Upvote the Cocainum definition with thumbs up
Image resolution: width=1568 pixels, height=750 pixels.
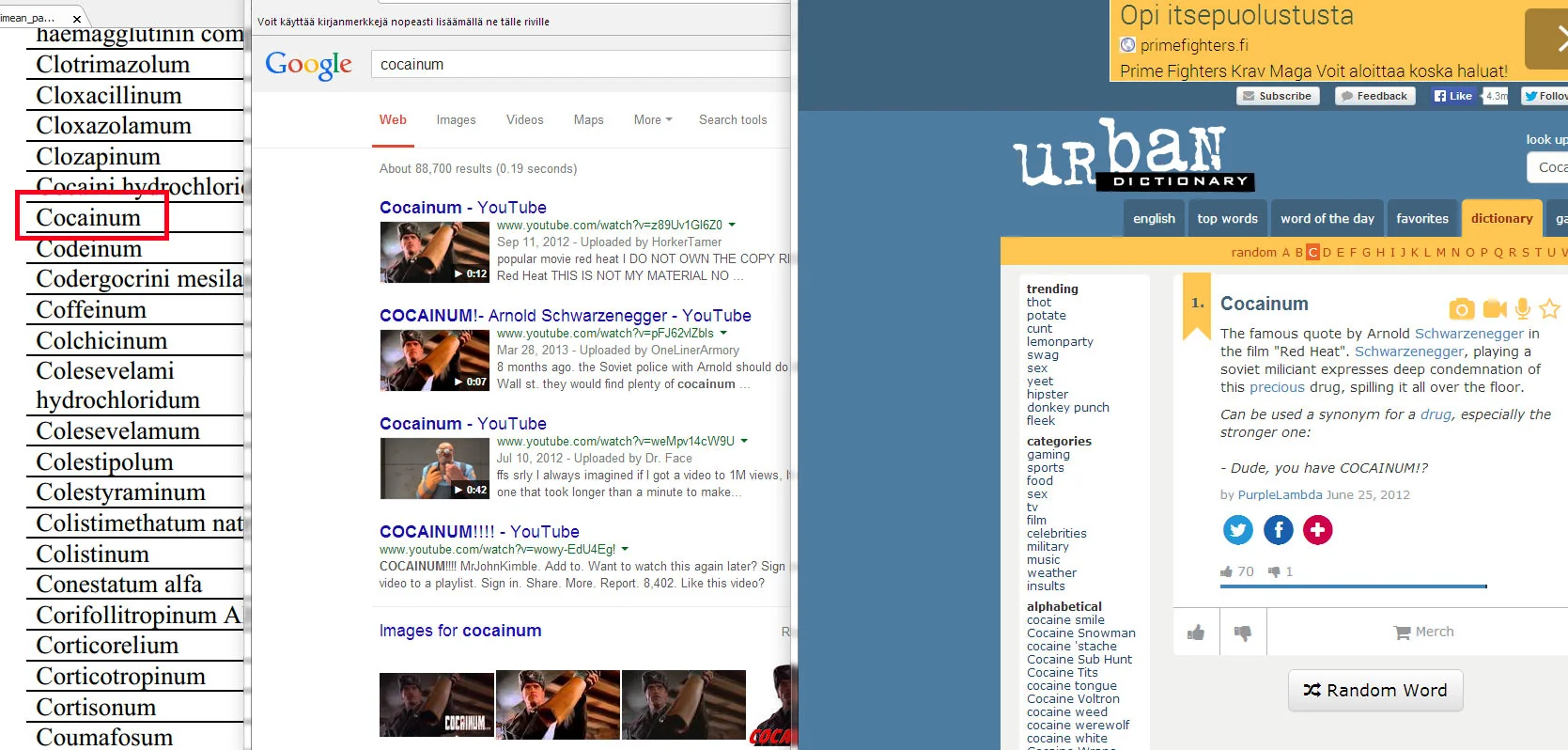click(x=1196, y=633)
